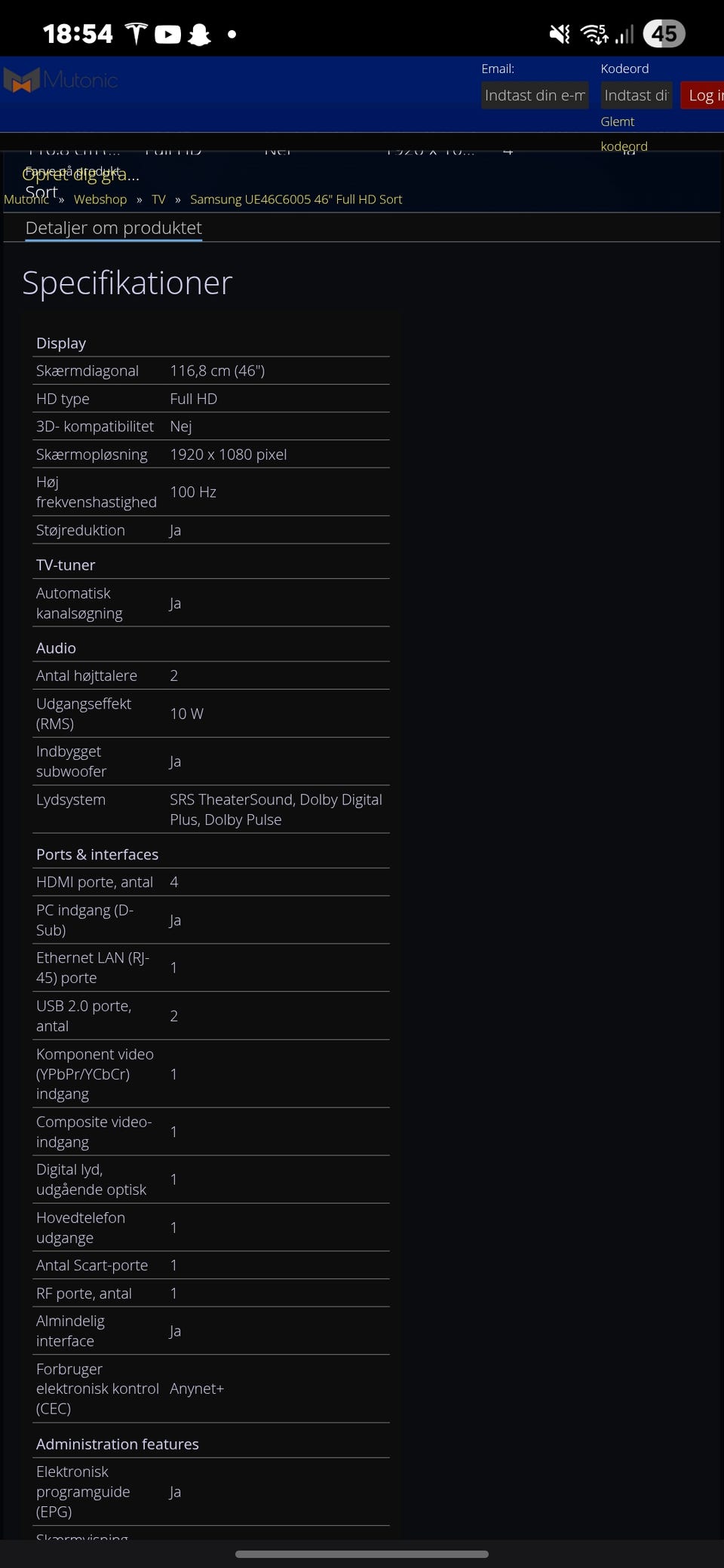The height and width of the screenshot is (1568, 724).
Task: Go to the TV breadcrumb category
Action: [x=158, y=199]
